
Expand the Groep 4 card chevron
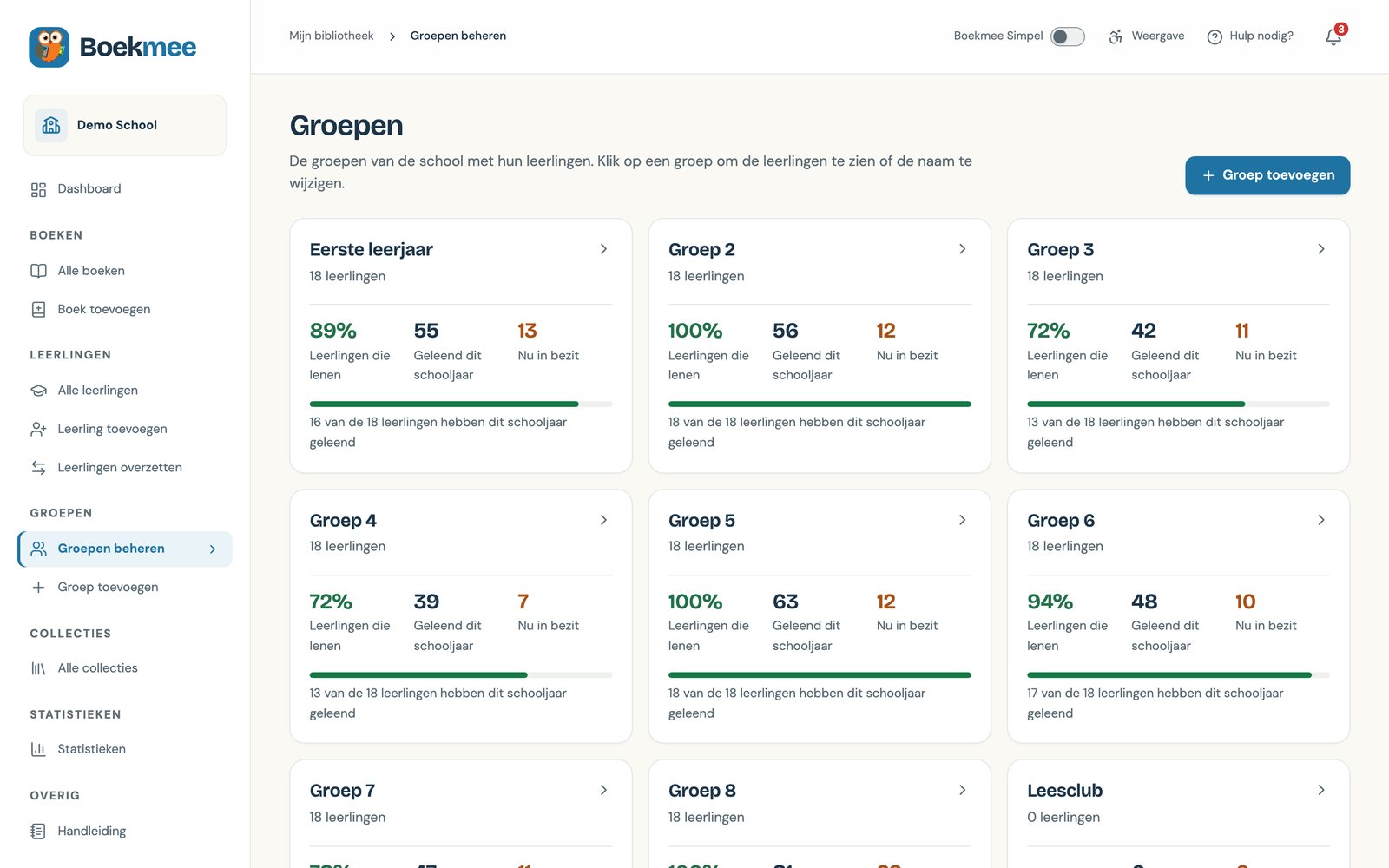603,520
